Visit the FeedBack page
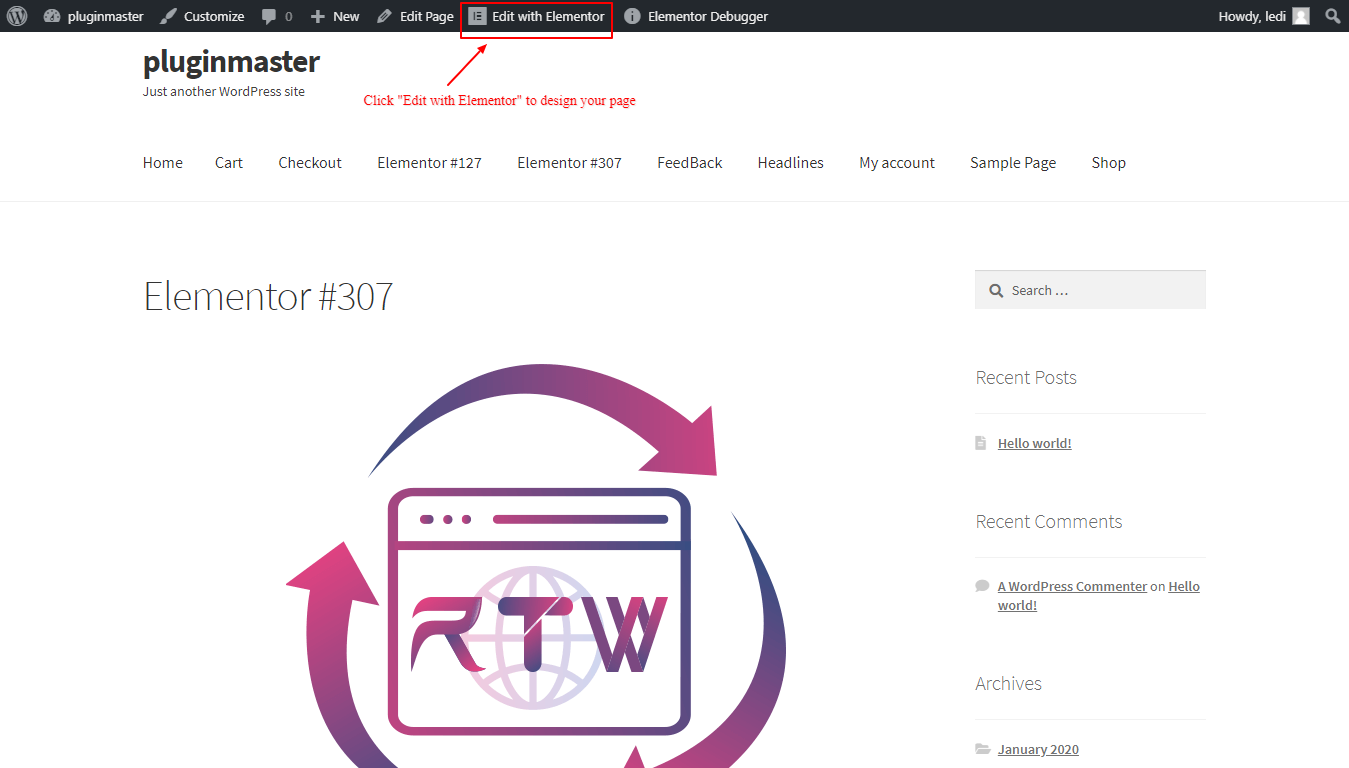1349x768 pixels. pyautogui.click(x=690, y=163)
